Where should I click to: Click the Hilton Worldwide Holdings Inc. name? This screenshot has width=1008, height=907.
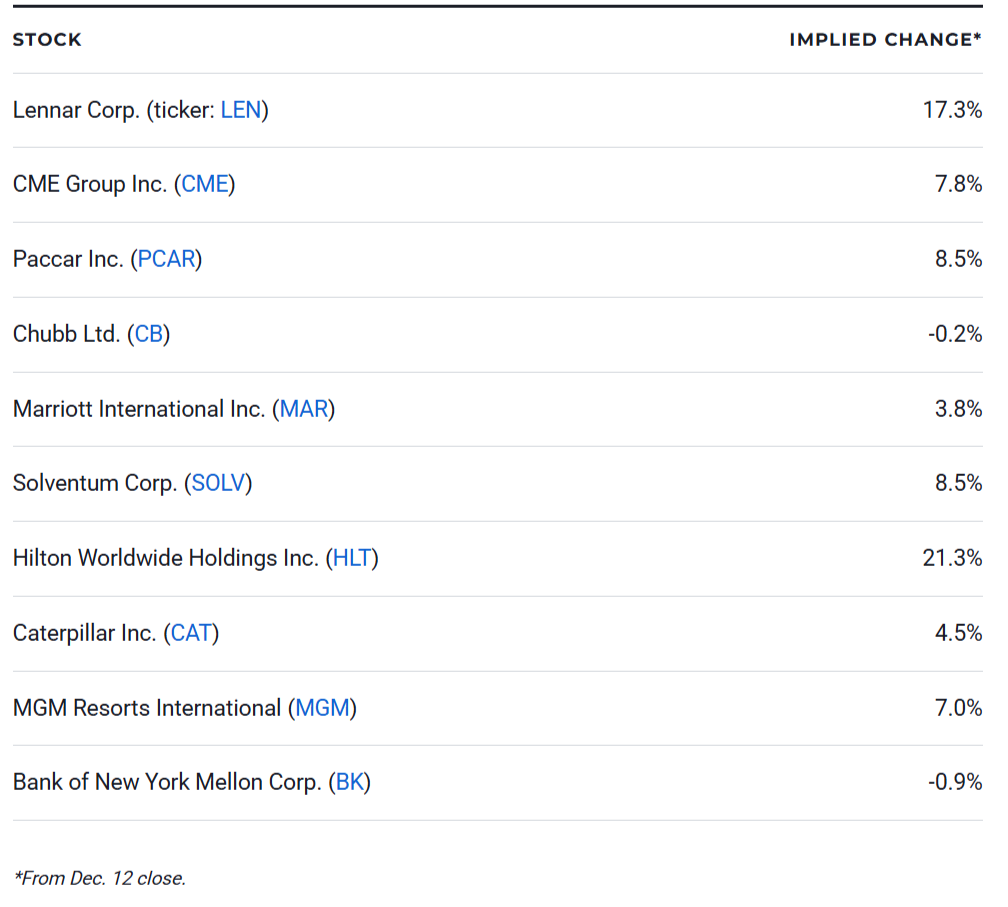[x=166, y=559]
